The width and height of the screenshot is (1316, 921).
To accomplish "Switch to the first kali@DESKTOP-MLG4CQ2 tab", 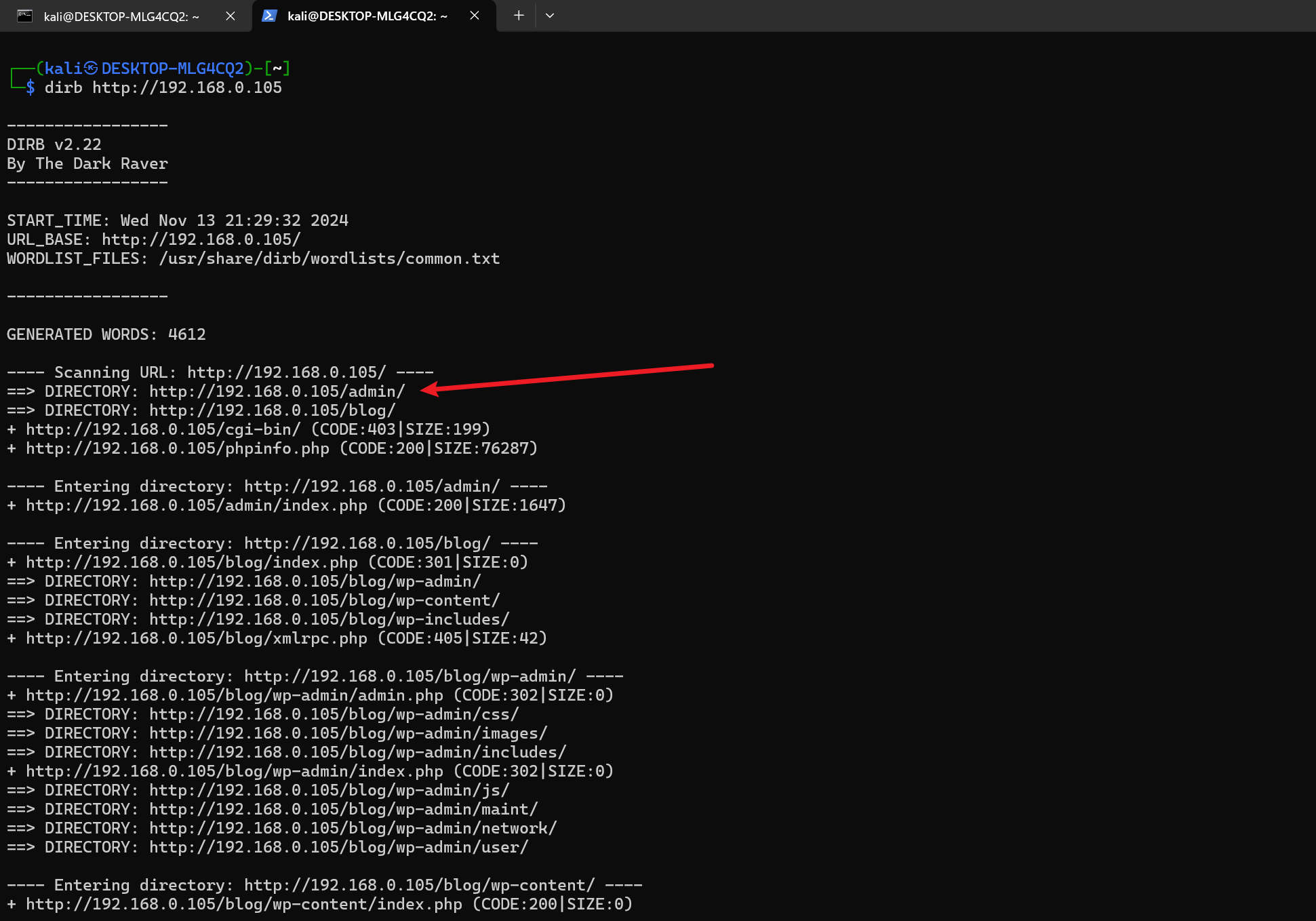I will (x=121, y=16).
